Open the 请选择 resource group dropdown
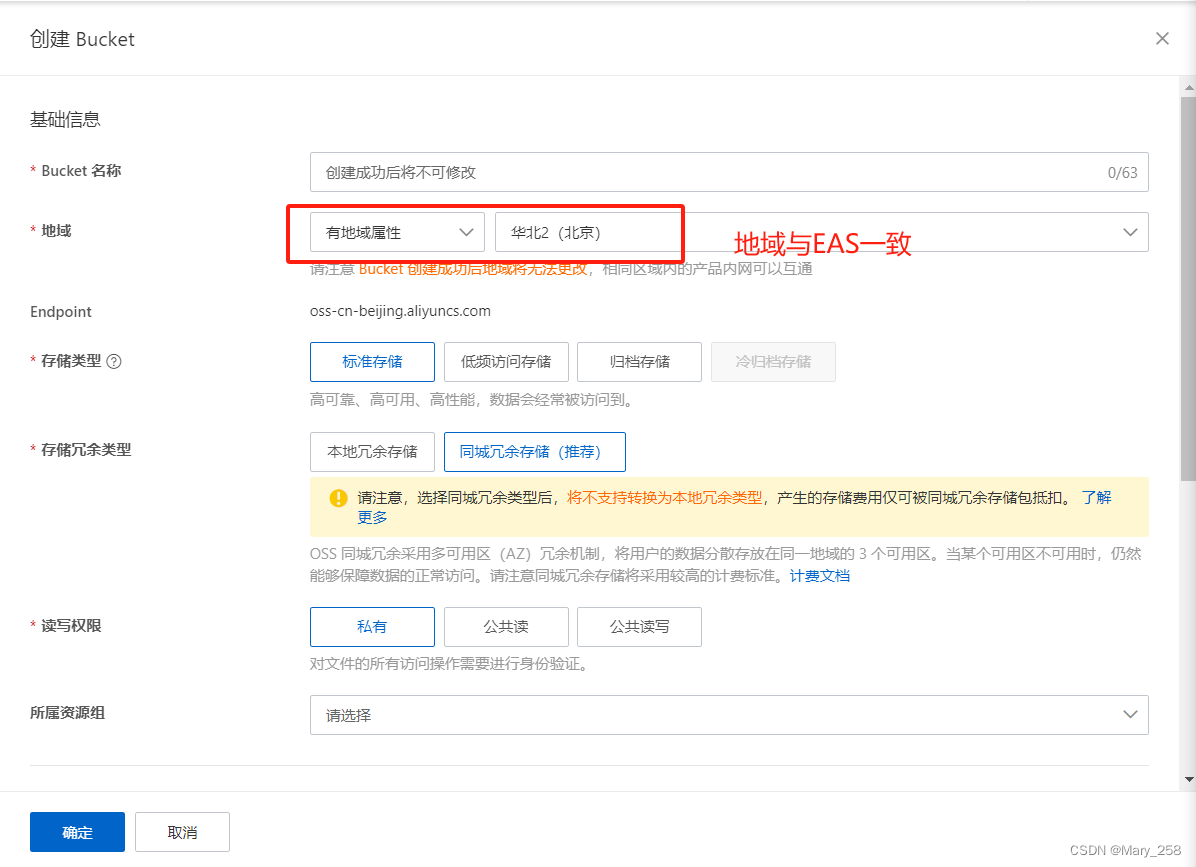 (x=728, y=715)
